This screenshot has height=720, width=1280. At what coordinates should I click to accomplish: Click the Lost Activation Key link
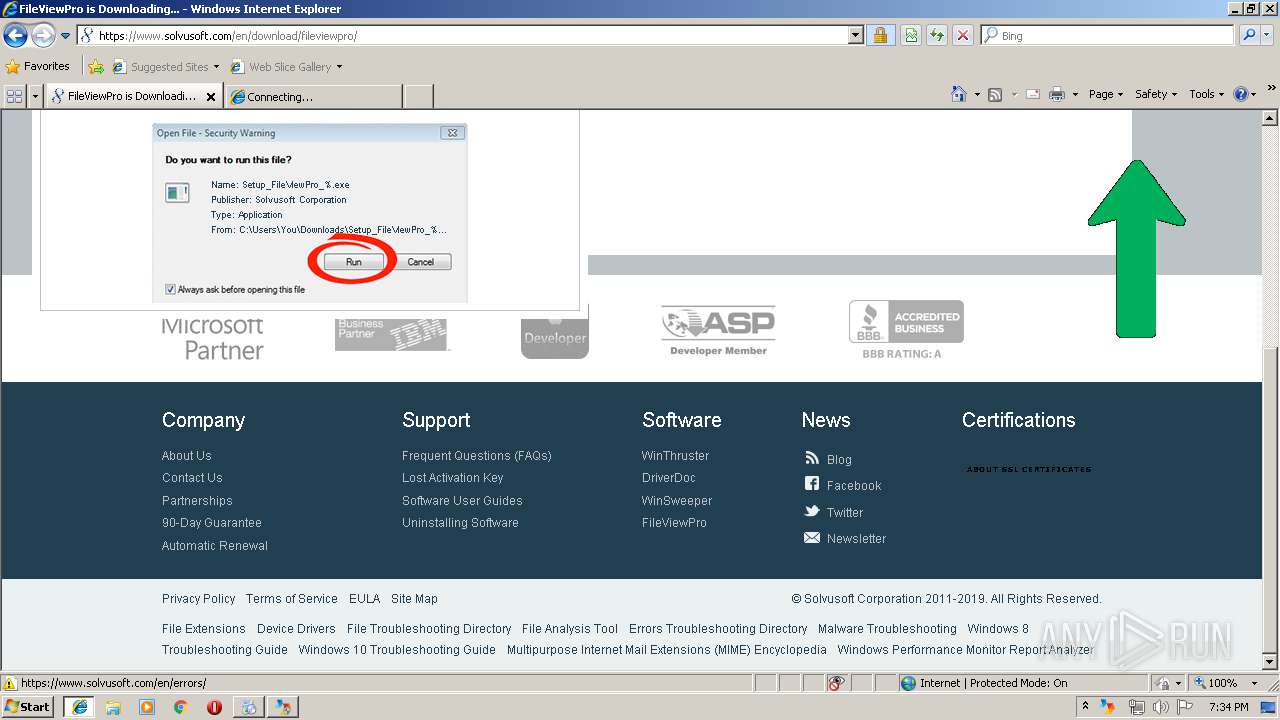[x=453, y=478]
